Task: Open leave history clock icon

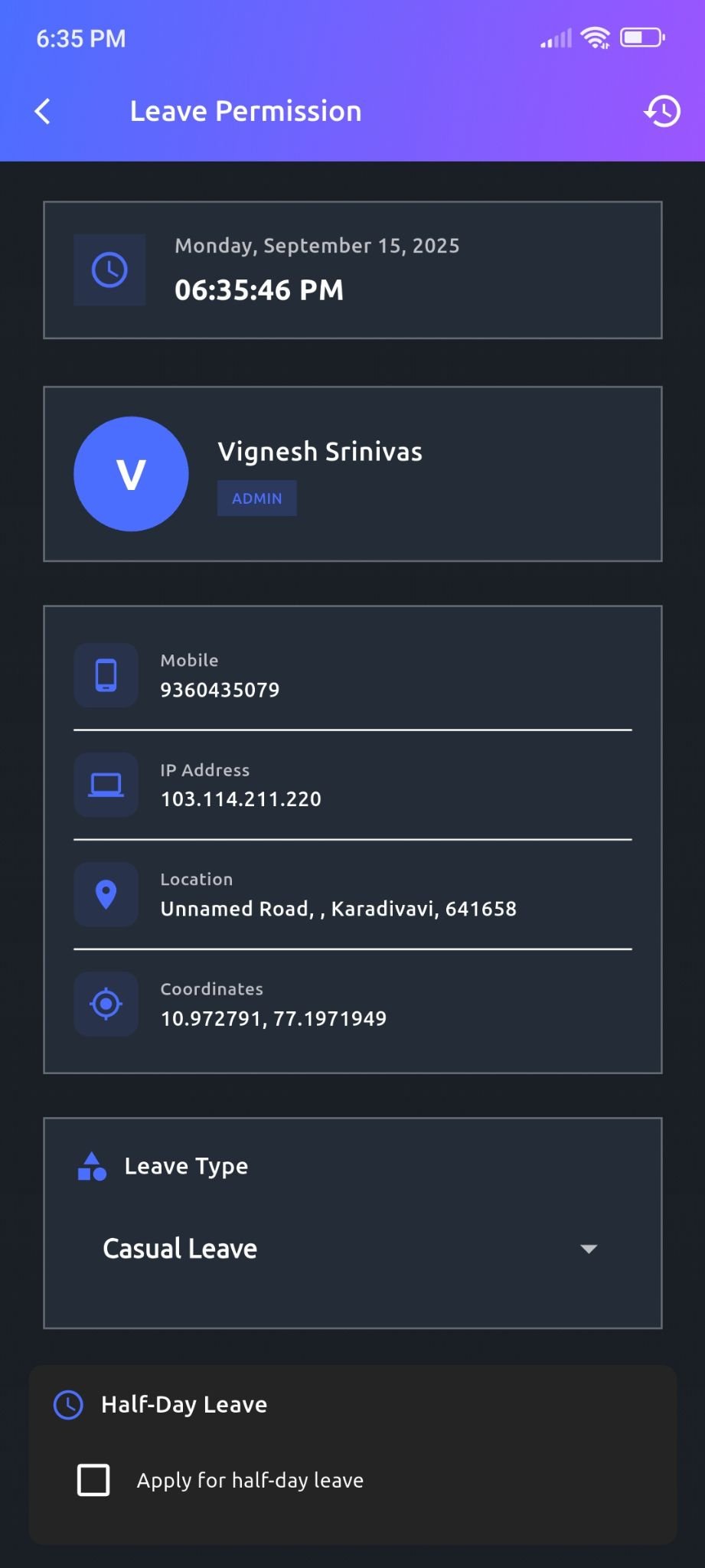Action: (662, 112)
